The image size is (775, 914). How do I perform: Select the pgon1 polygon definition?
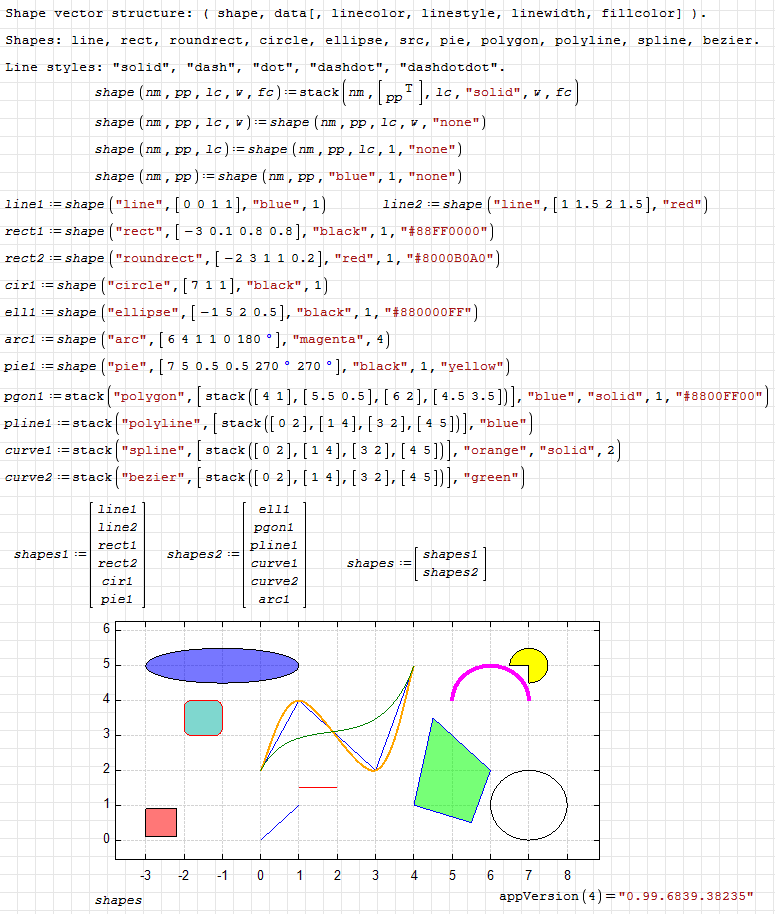coord(386,395)
